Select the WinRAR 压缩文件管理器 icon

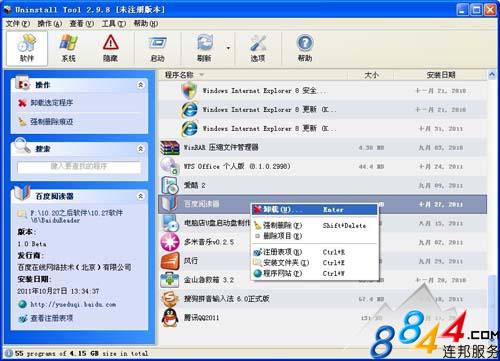pos(169,147)
